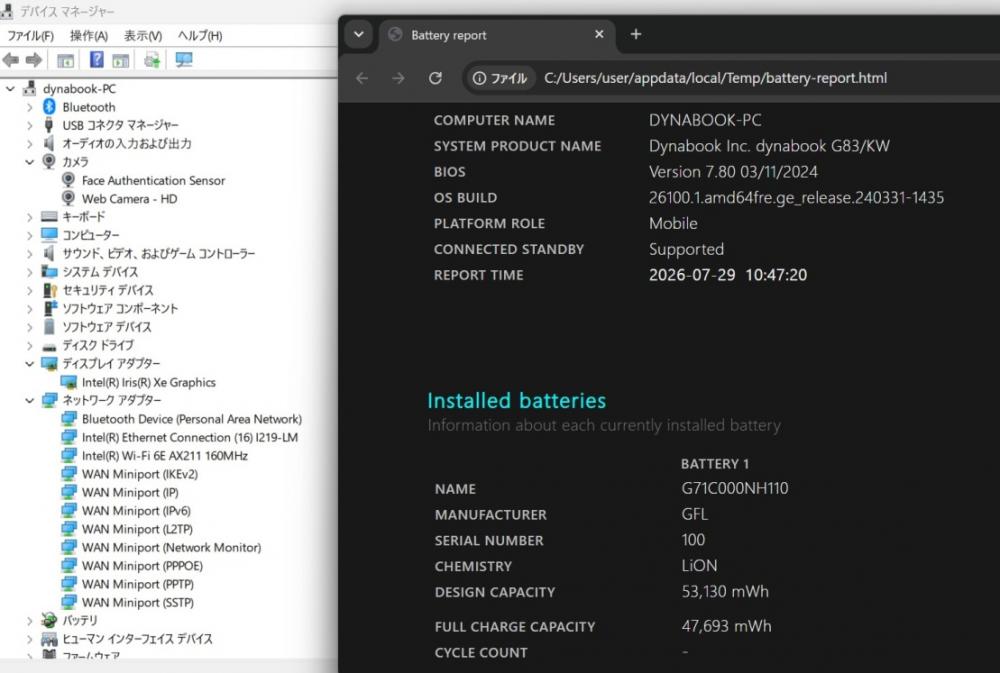Select WAN Miniport (Network Monitor) entry

pos(172,547)
